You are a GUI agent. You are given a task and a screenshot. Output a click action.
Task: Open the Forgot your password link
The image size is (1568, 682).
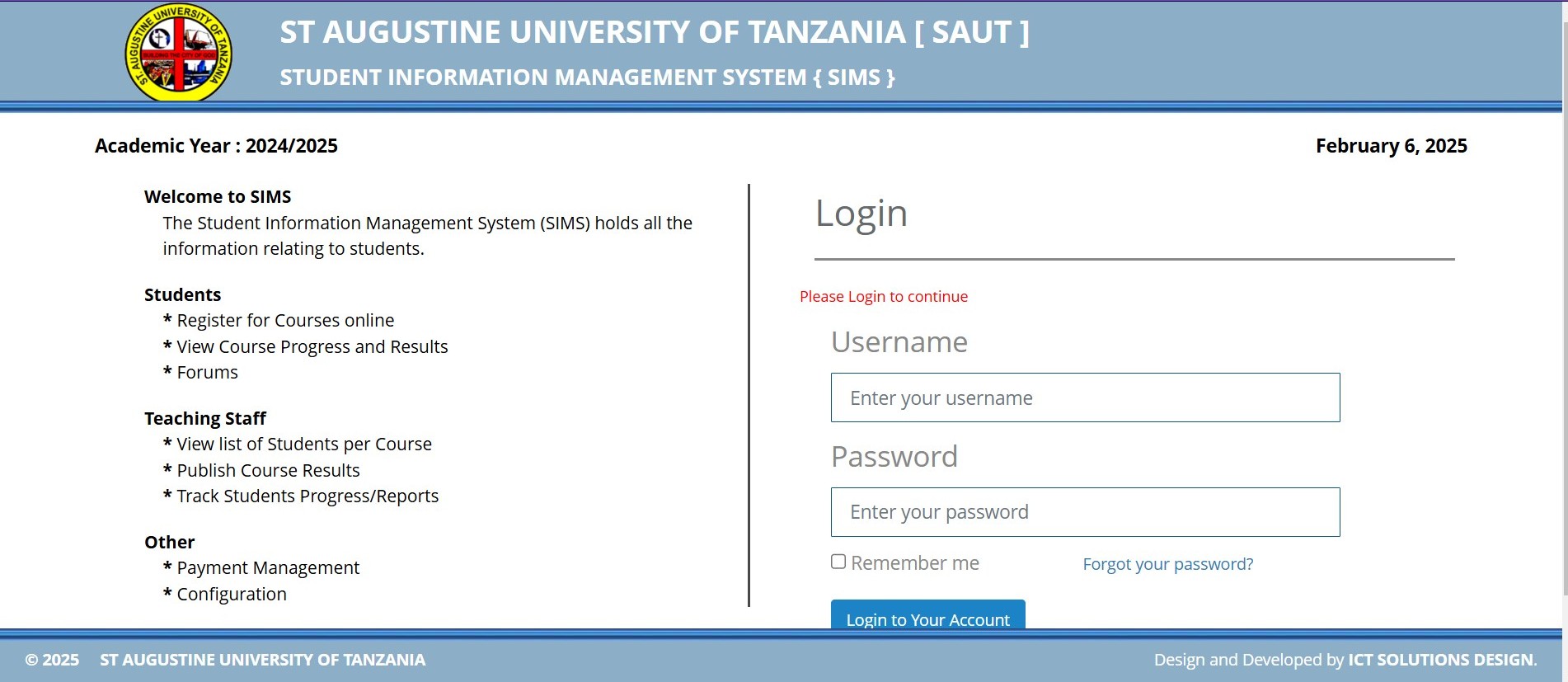[1167, 564]
